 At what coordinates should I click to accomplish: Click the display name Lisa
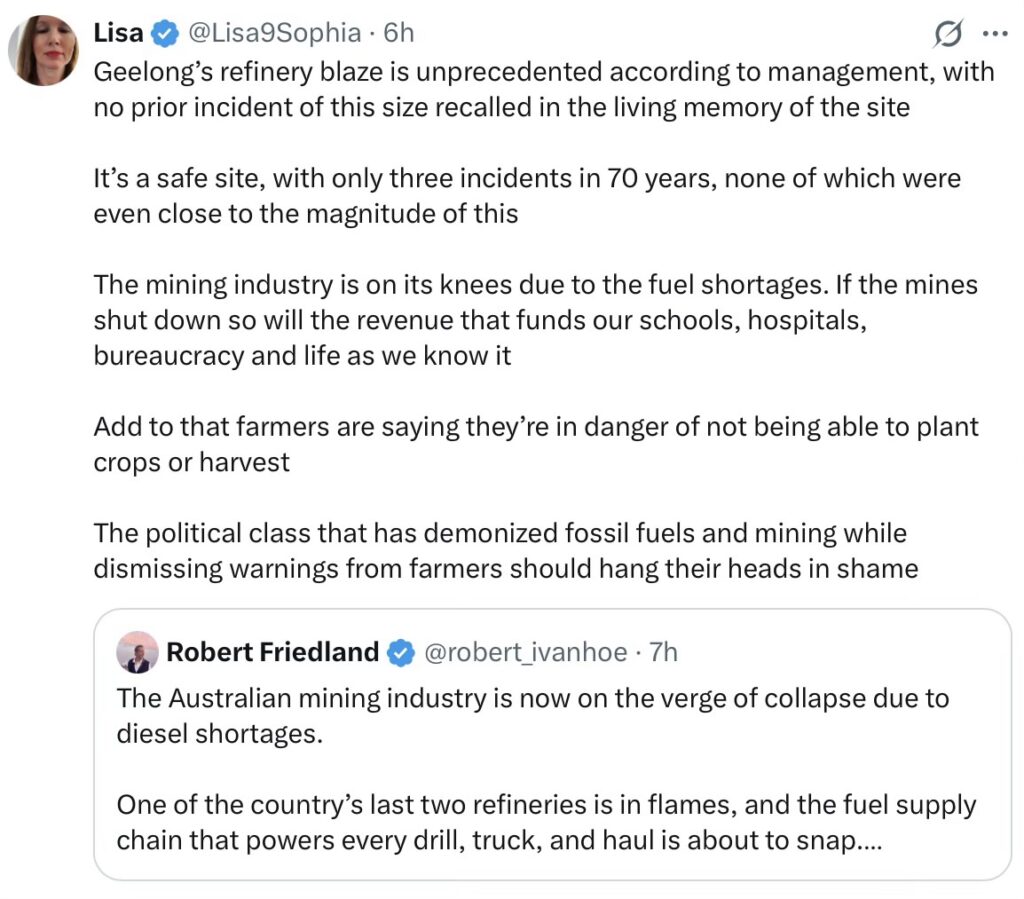tap(118, 33)
